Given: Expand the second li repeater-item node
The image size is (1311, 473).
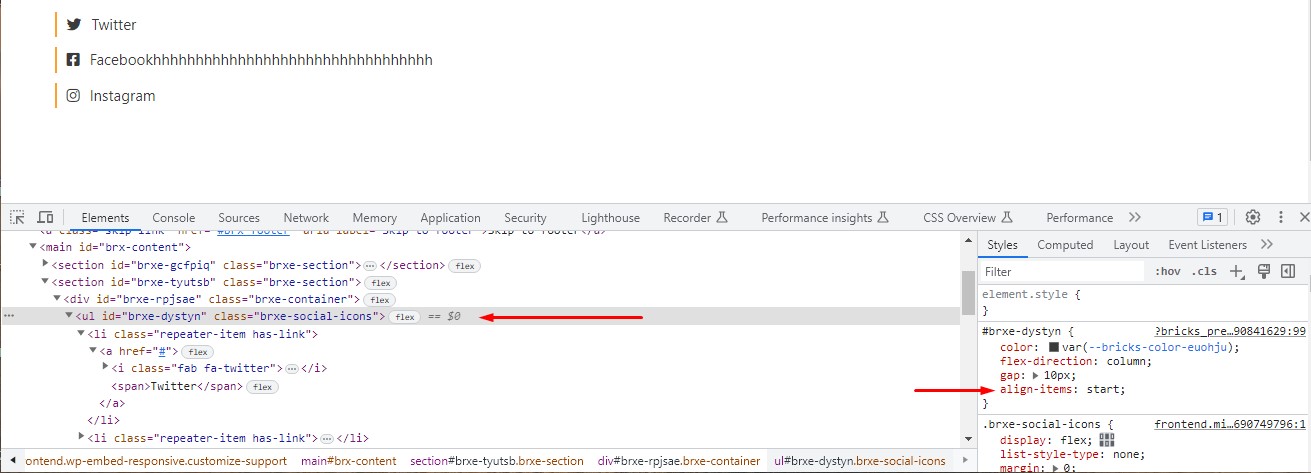Looking at the screenshot, I should pos(81,438).
